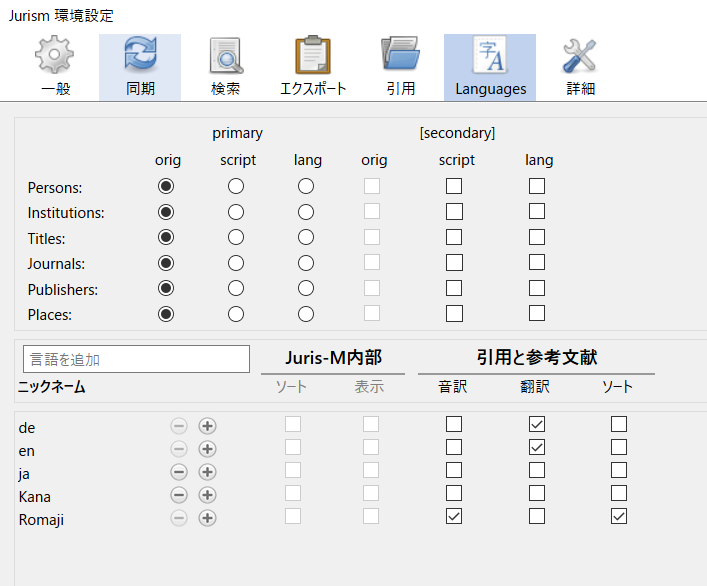Select primary orig for Persons
The height and width of the screenshot is (586, 707).
(166, 186)
